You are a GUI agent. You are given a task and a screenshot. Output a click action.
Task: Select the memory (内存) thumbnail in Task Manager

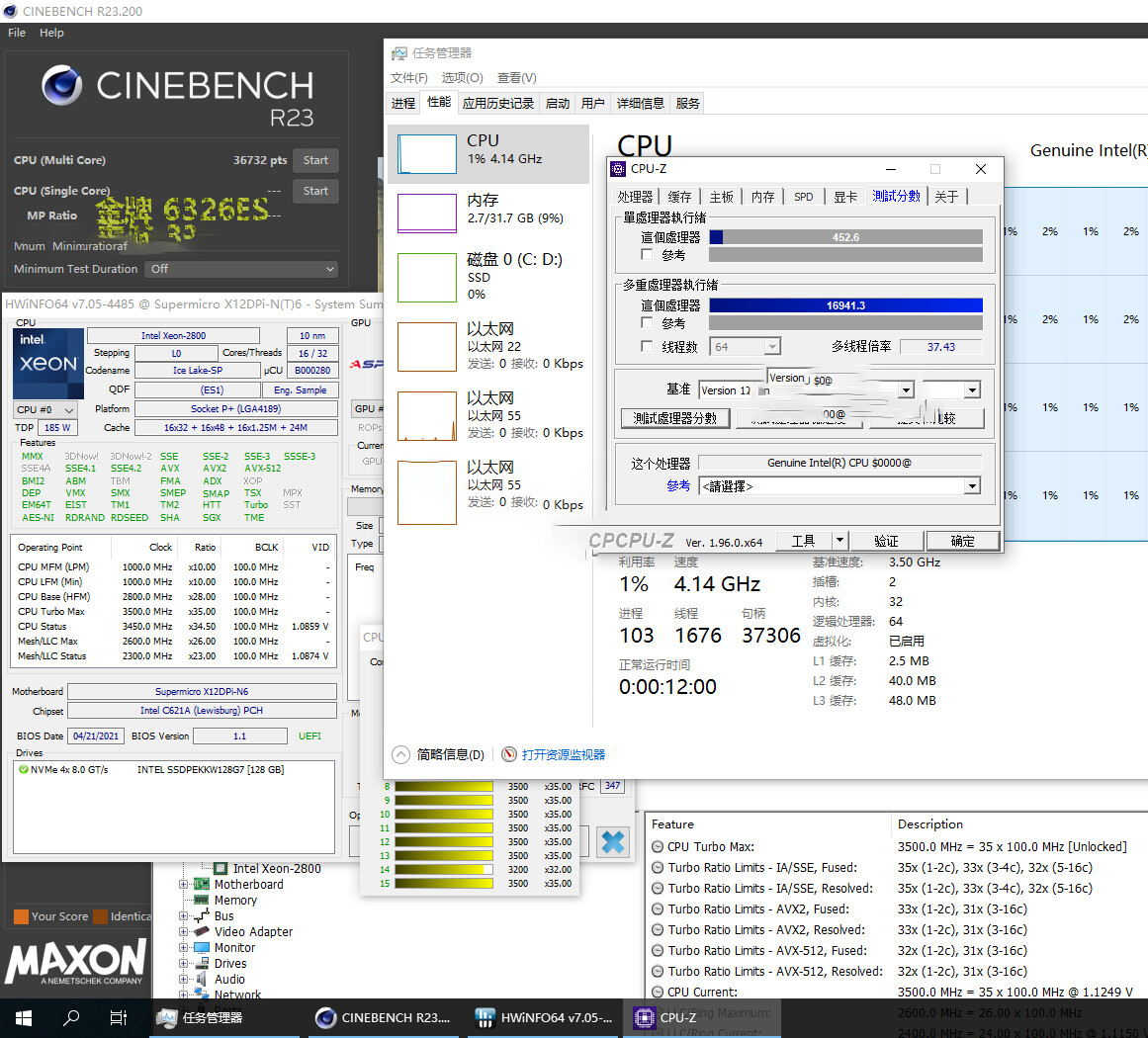[427, 213]
